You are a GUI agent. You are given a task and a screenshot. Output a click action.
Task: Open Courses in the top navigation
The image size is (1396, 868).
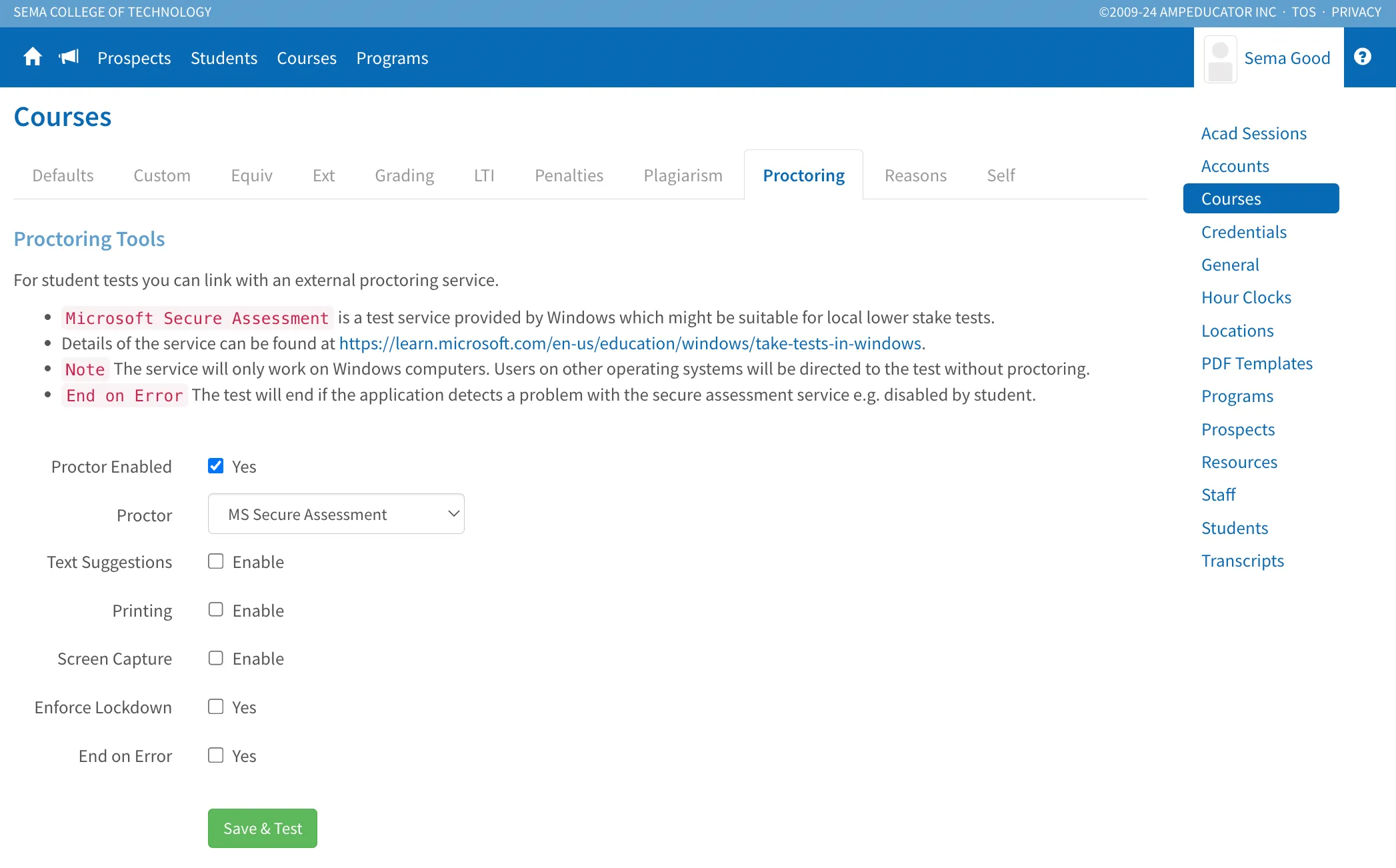[307, 58]
